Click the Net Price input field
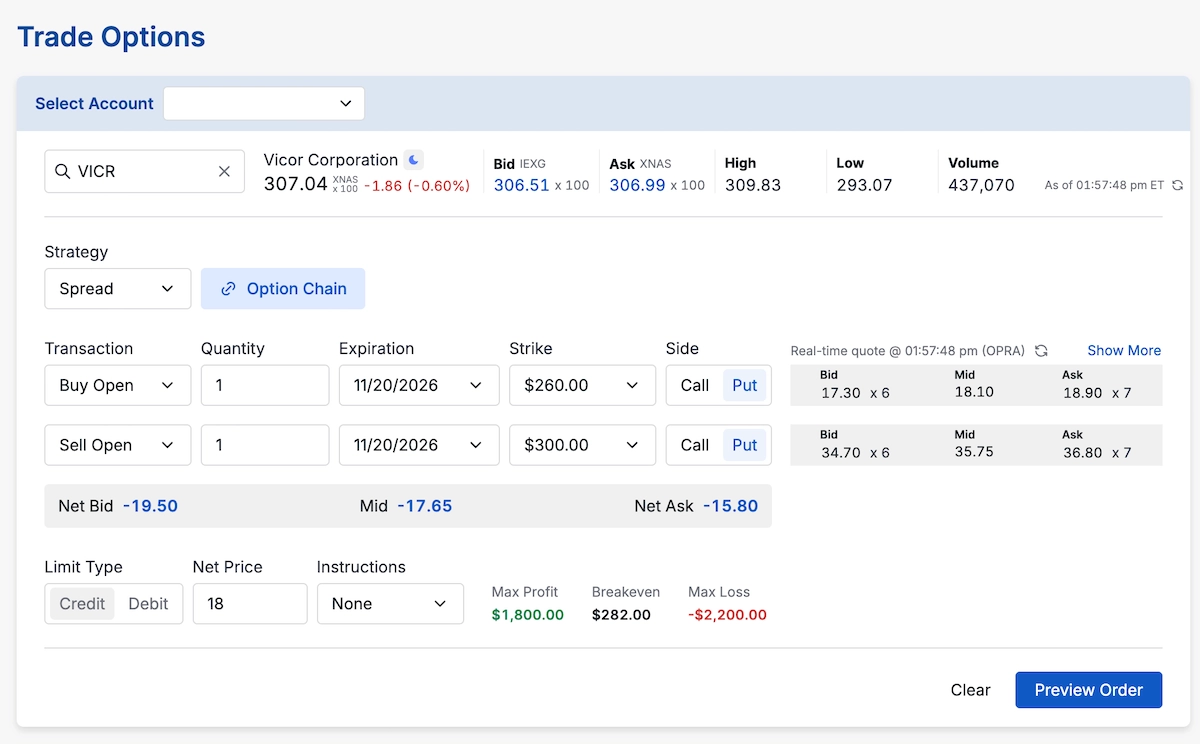This screenshot has width=1200, height=744. coord(250,604)
